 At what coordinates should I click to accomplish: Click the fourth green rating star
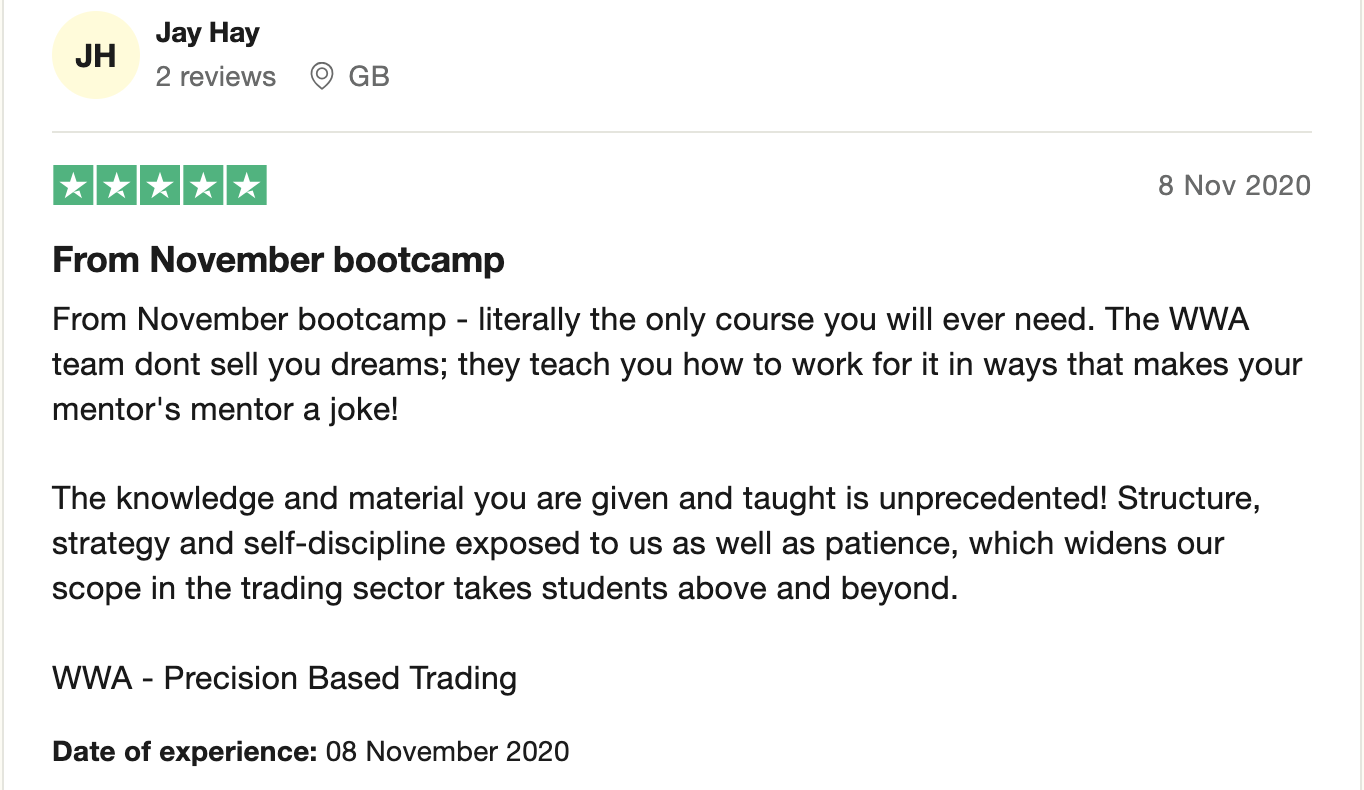coord(203,186)
